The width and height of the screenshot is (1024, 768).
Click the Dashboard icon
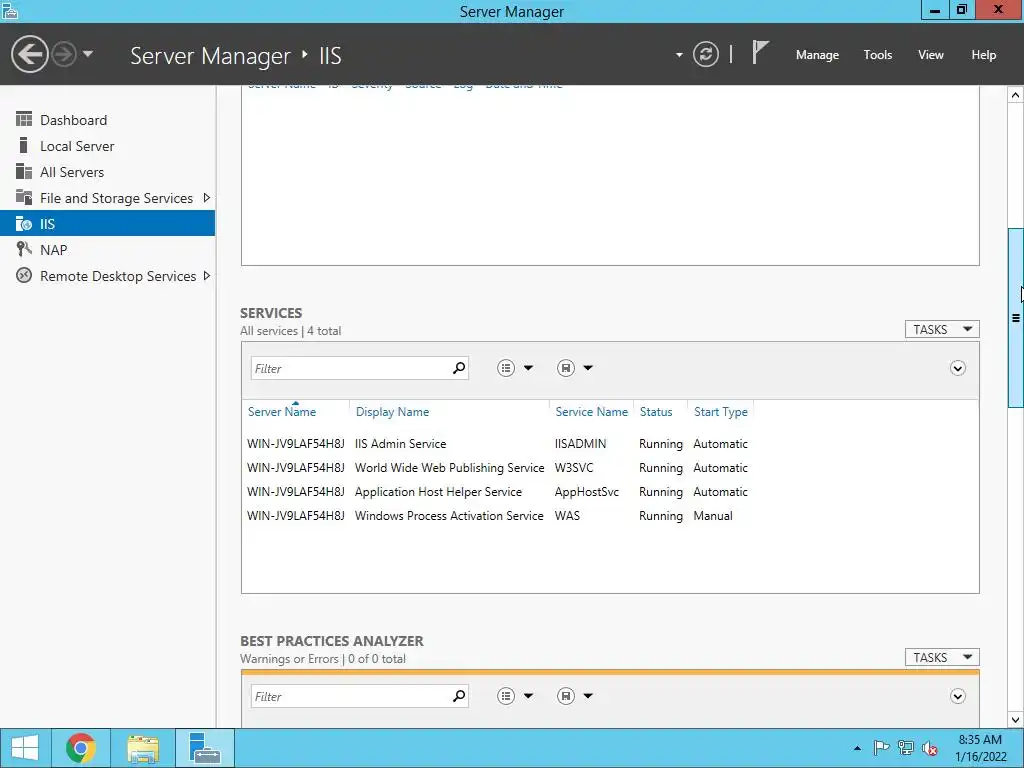pos(24,119)
